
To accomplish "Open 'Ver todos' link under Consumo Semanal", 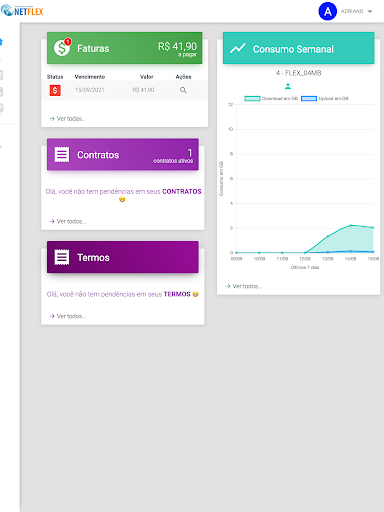I will click(x=244, y=286).
